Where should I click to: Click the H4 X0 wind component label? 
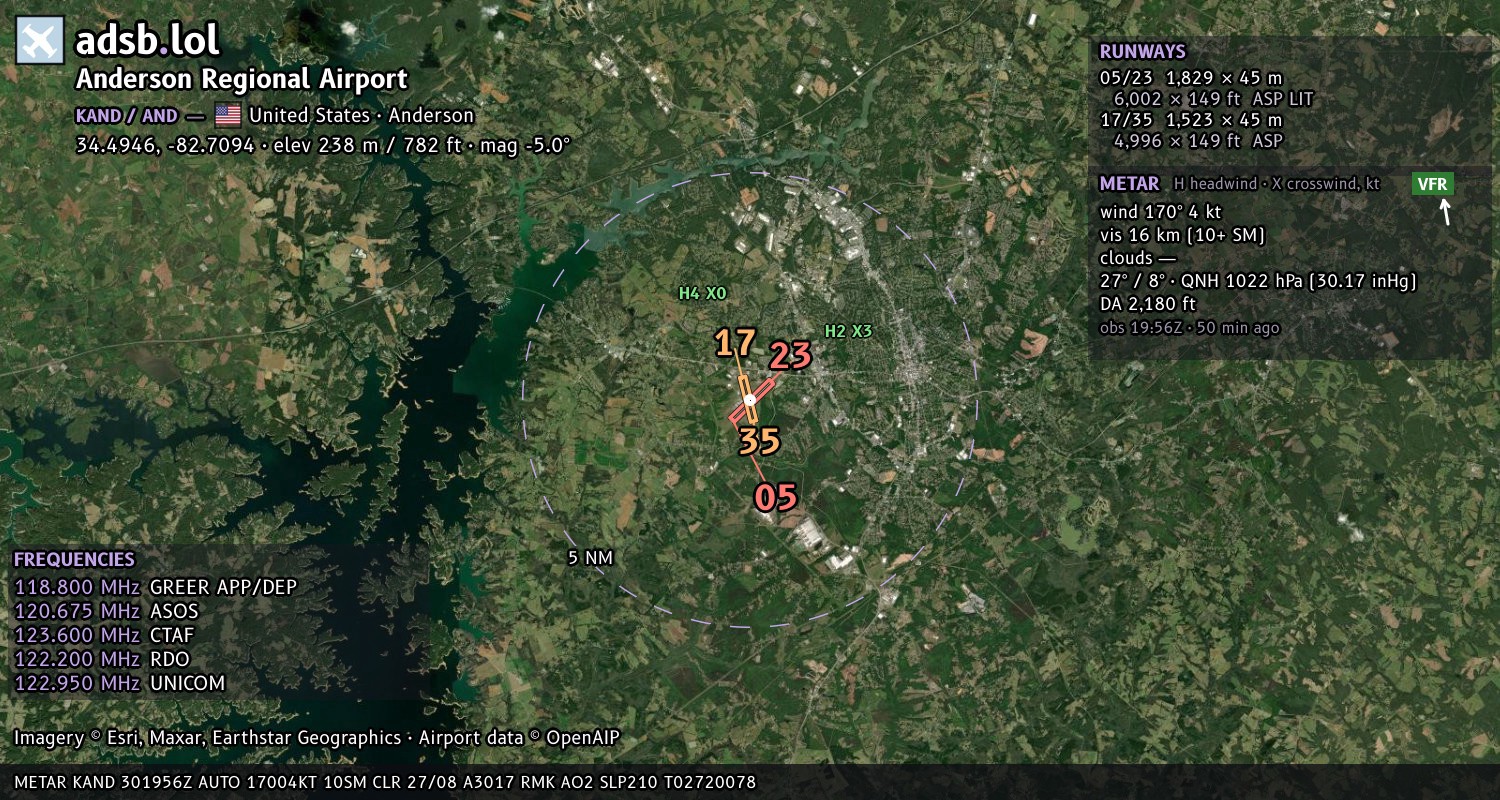tap(702, 293)
